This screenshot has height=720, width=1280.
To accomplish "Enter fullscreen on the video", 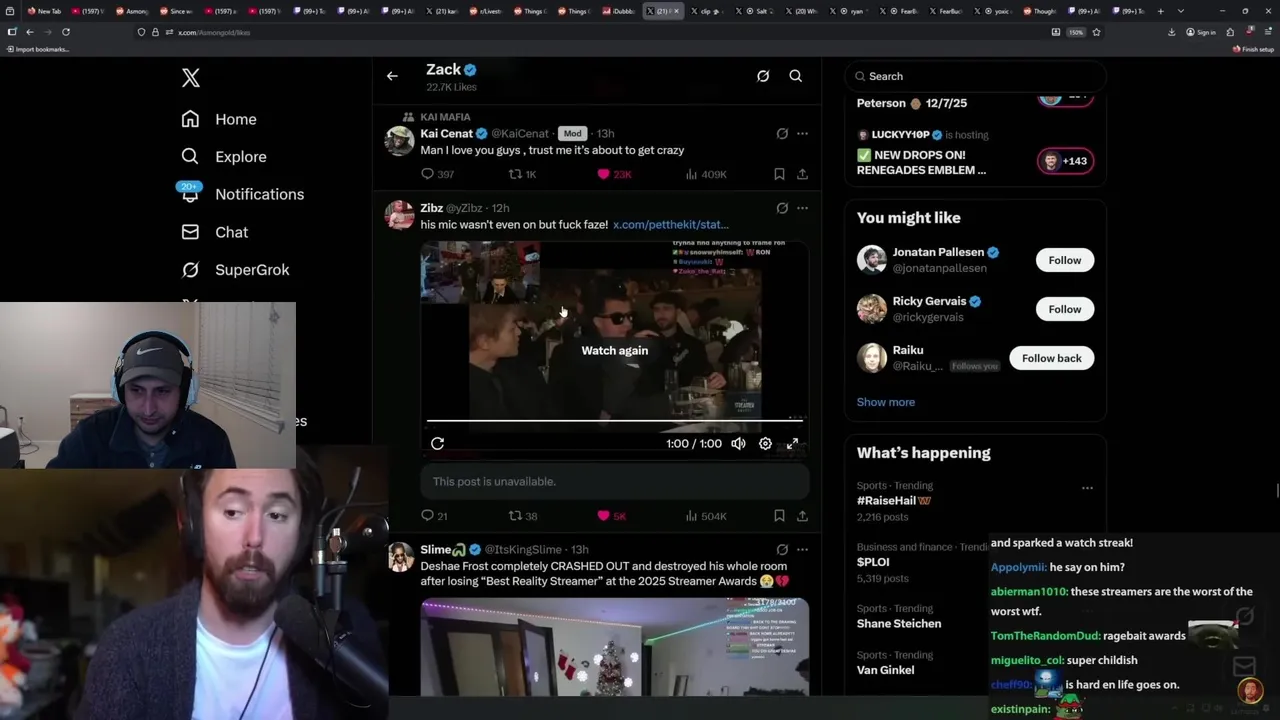I will [792, 443].
